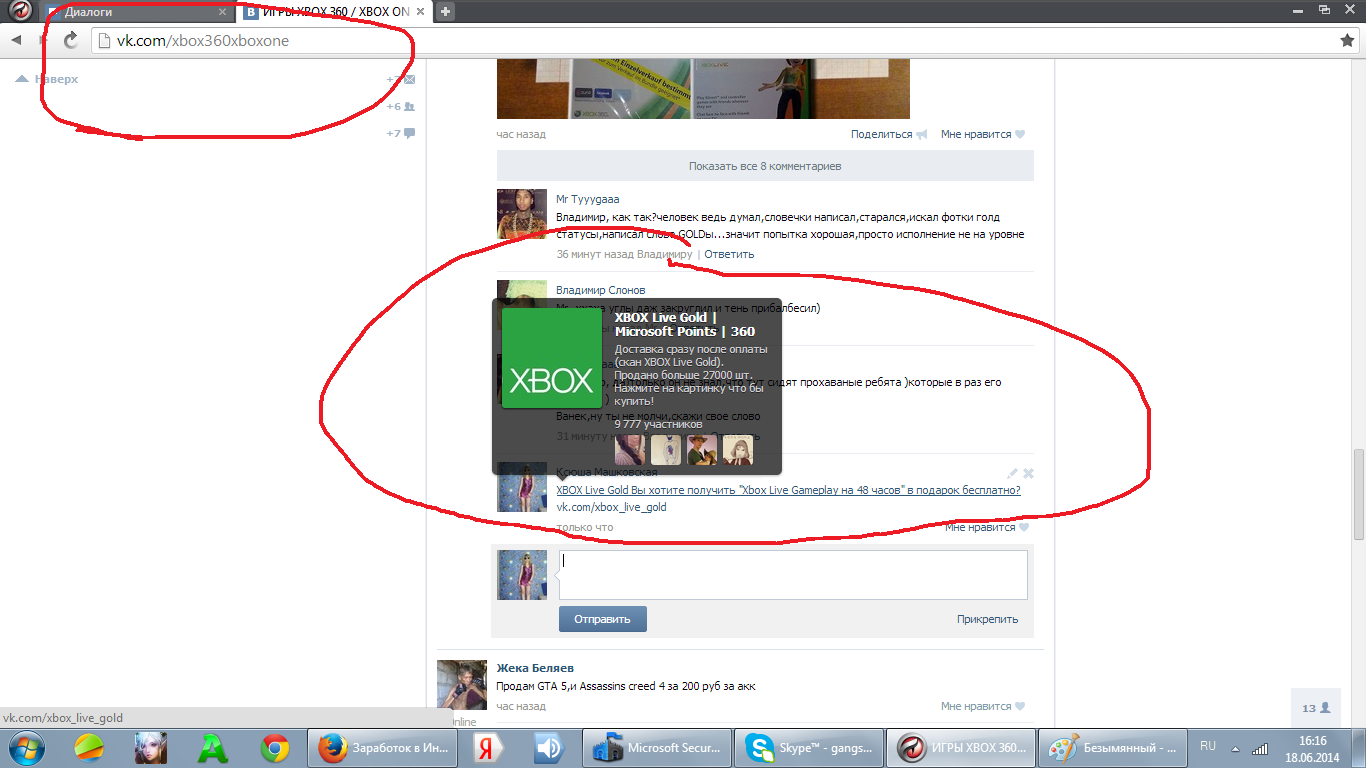Open unread messages counter +7 with envelope icon
Screen dimensions: 1366x768
point(401,79)
